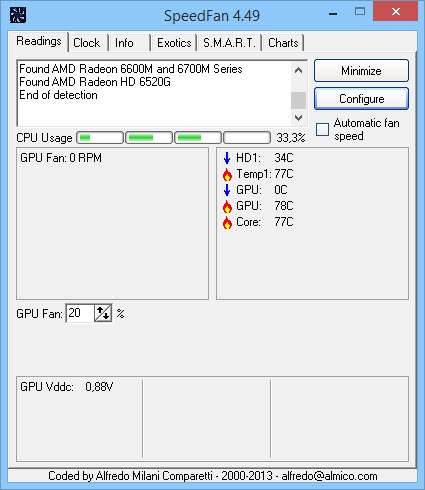
Task: Click the blue arrow beside GPU 0C
Action: click(x=227, y=190)
